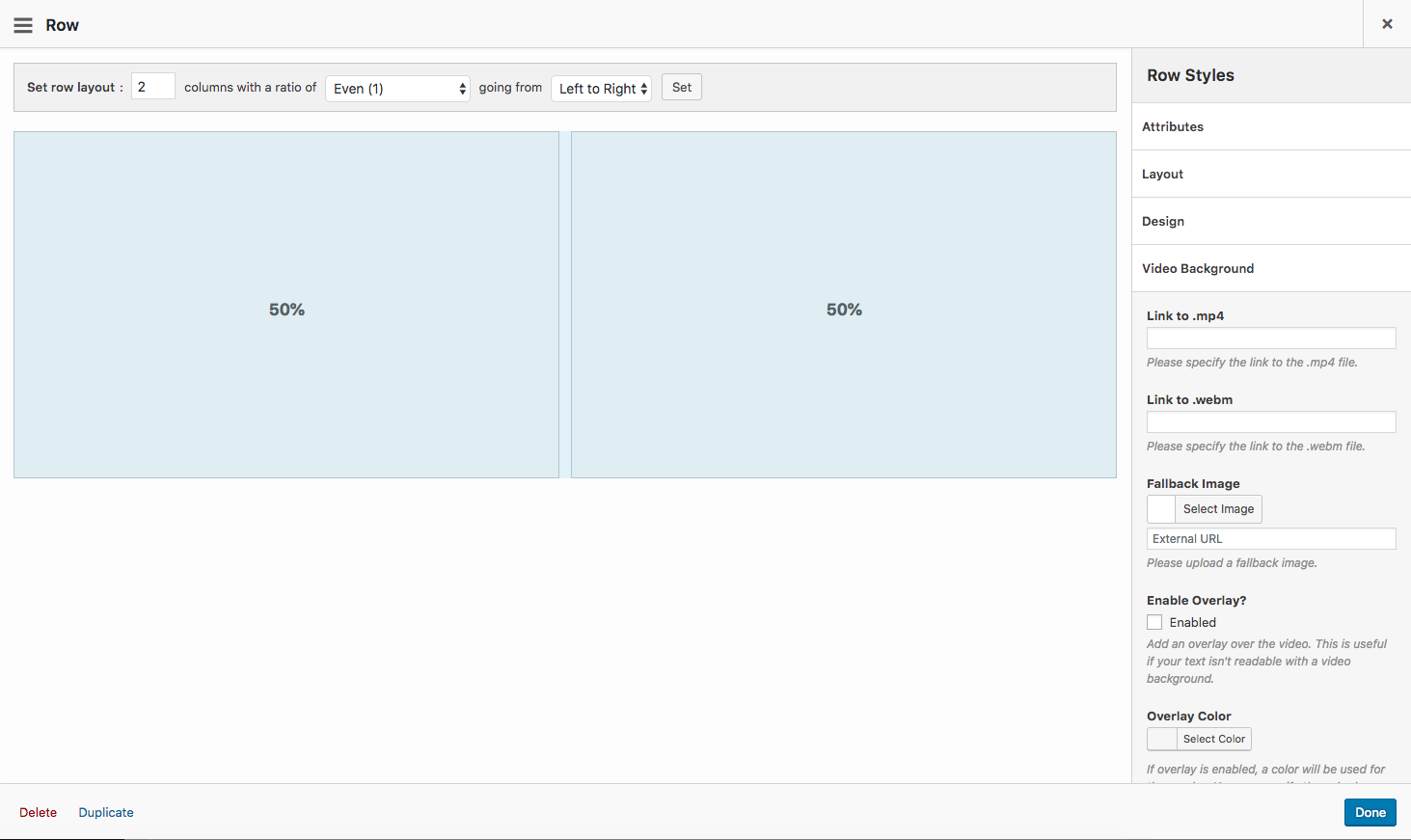Click the 'Please upload a fallback image.' text
Image resolution: width=1411 pixels, height=840 pixels.
click(1232, 563)
